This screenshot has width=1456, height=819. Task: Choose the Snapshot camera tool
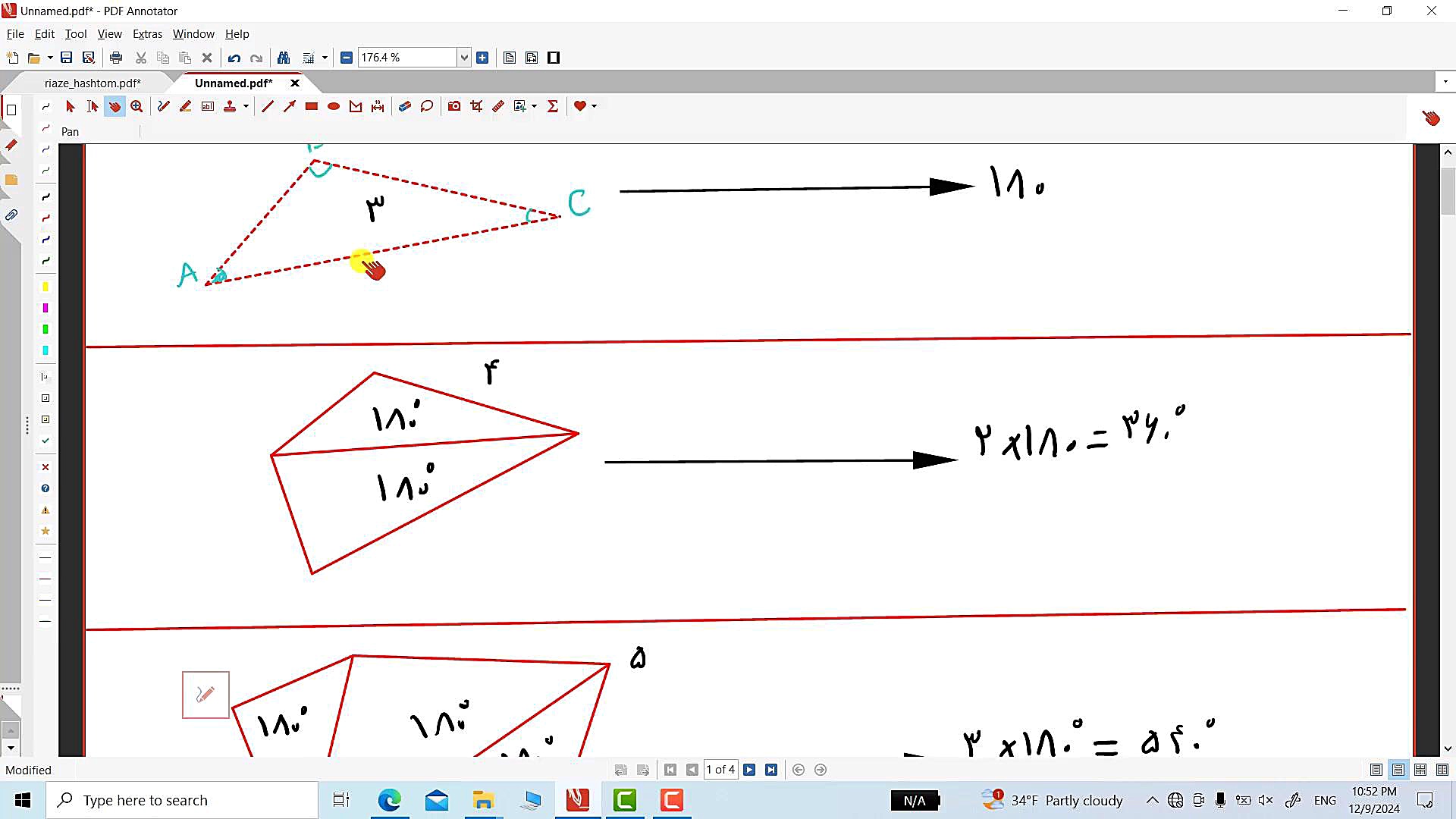tap(454, 106)
